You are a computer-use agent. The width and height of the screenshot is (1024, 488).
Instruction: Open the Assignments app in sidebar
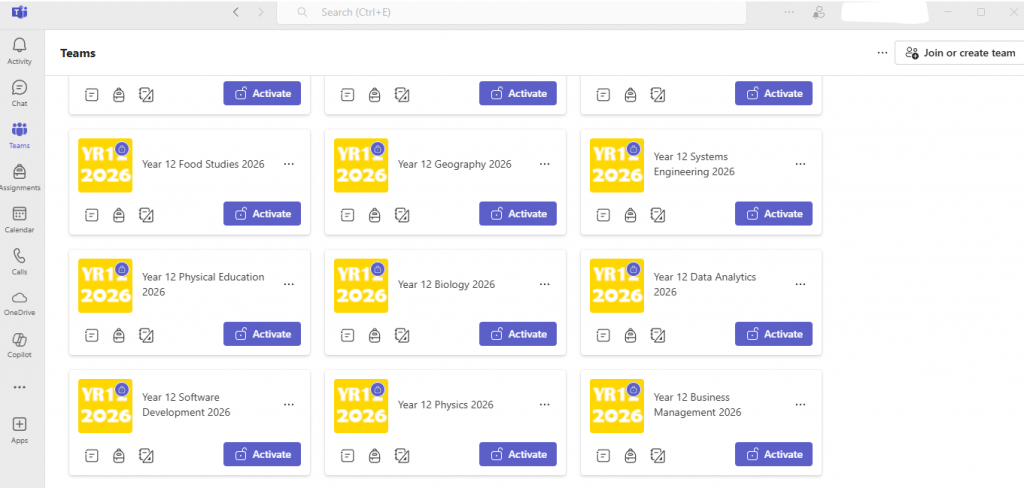click(x=19, y=176)
